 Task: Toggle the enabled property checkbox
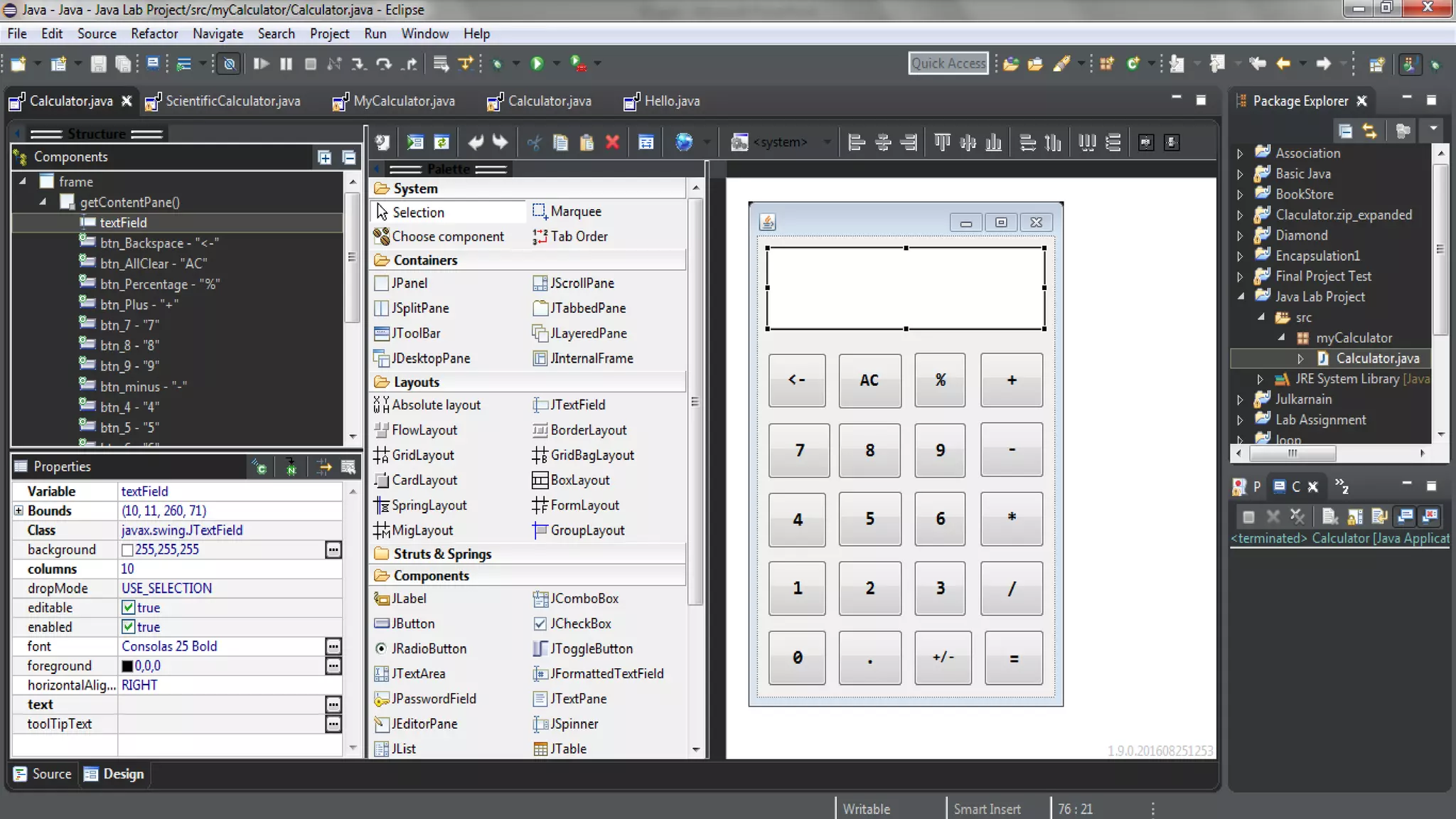pos(128,627)
